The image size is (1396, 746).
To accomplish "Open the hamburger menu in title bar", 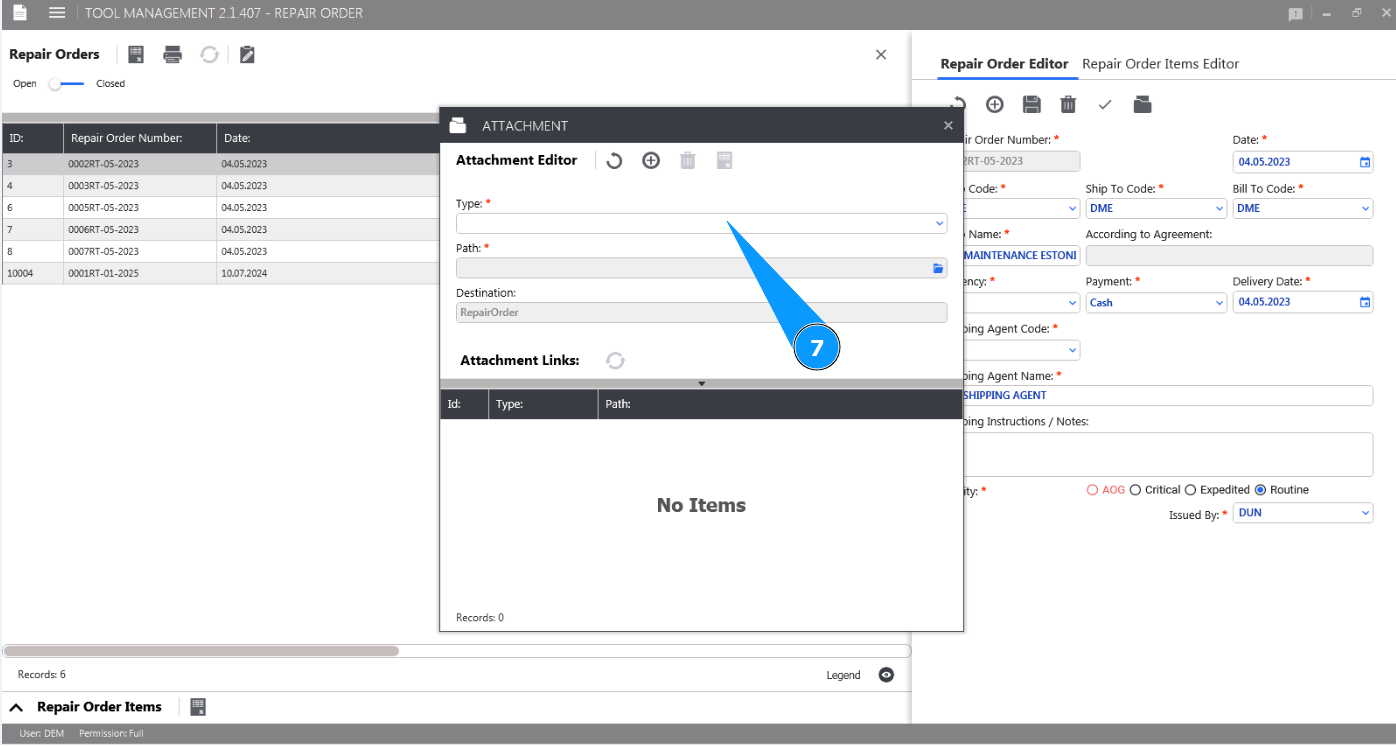I will (x=57, y=13).
